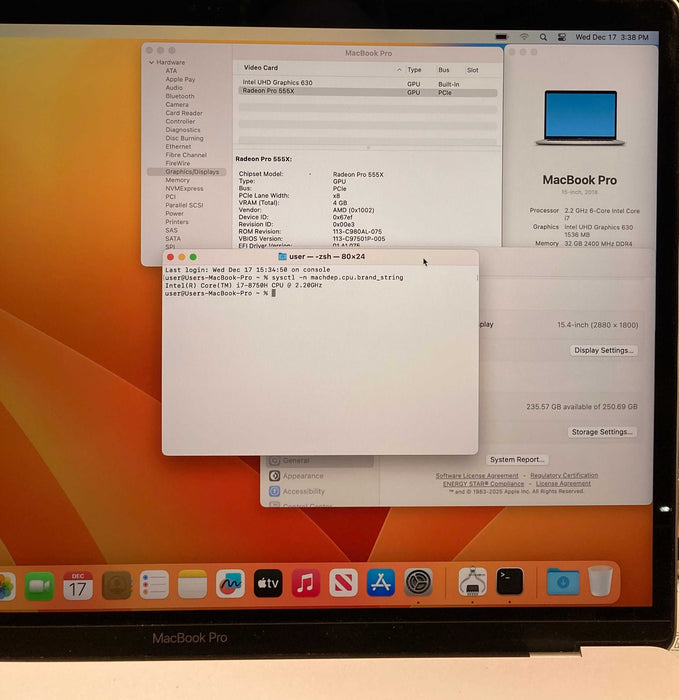Select the Radeon Pro 555X row
Image resolution: width=679 pixels, height=700 pixels.
point(368,92)
